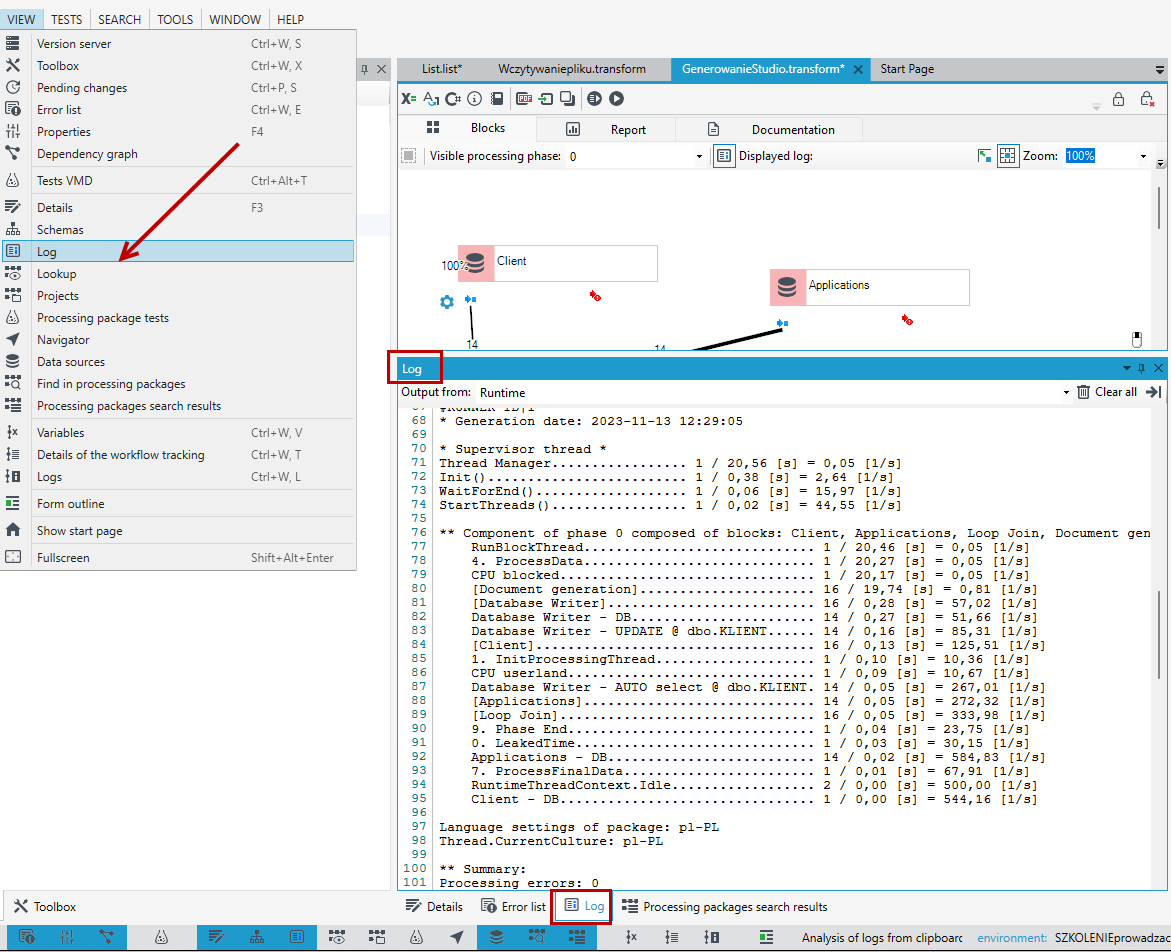Image resolution: width=1171 pixels, height=952 pixels.
Task: Click the fit-to-screen icon left of Zoom
Action: 984,156
